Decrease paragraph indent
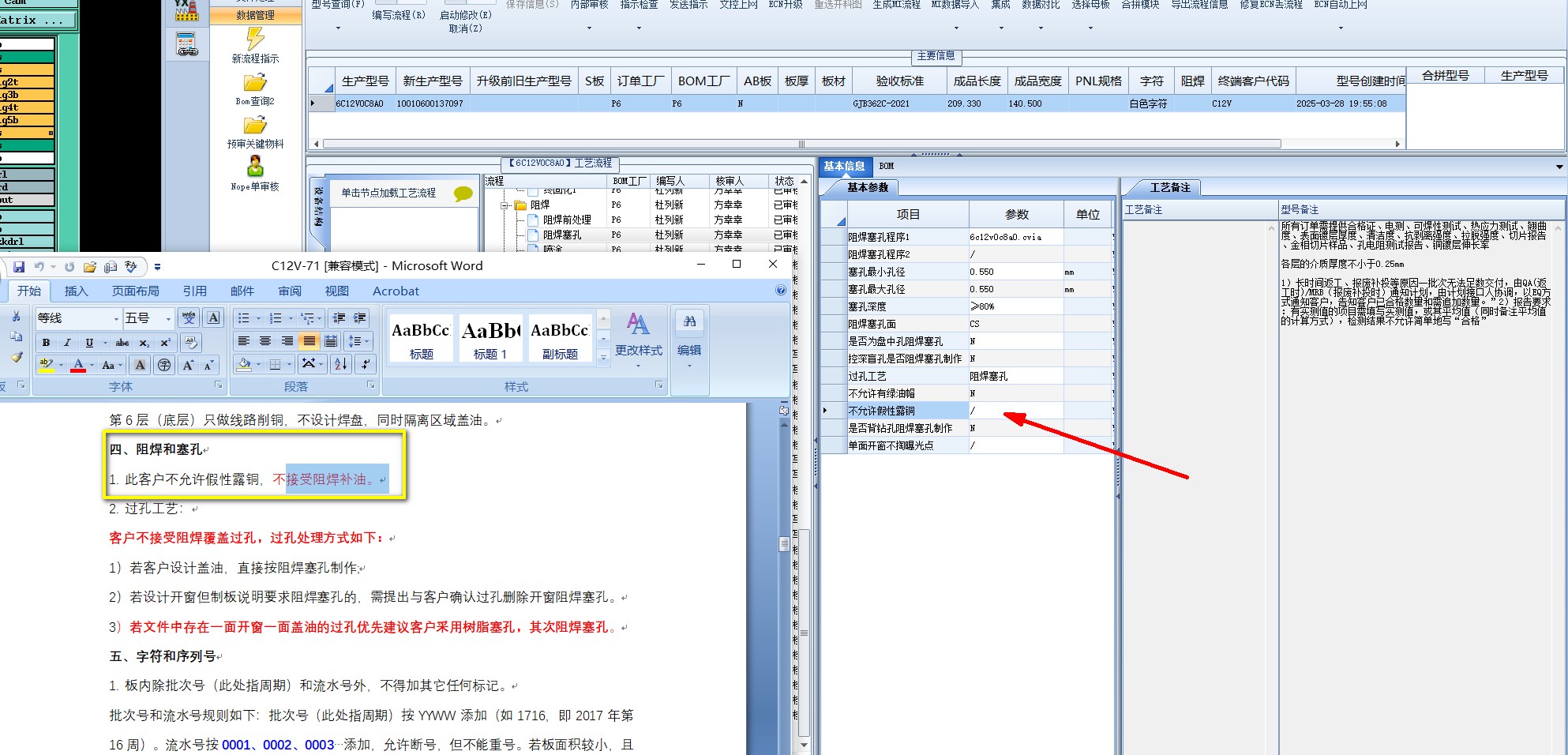1568x755 pixels. tap(339, 317)
